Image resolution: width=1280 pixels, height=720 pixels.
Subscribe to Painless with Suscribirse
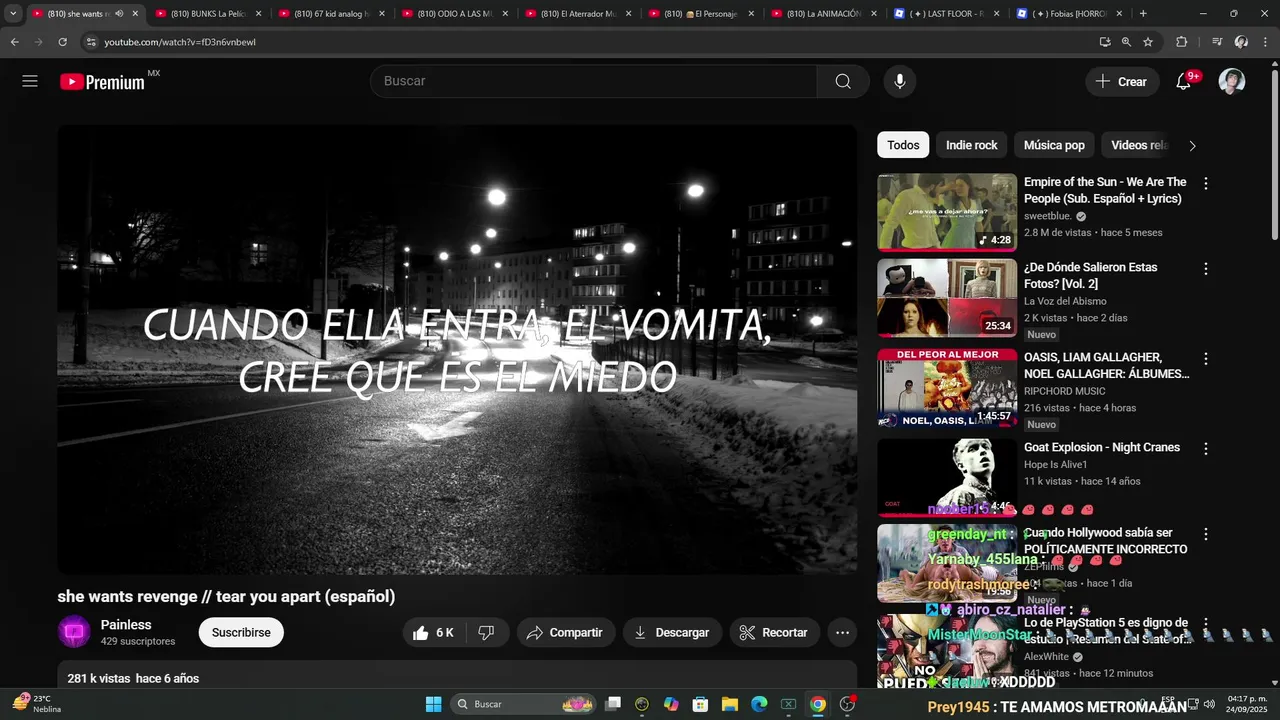pos(241,632)
